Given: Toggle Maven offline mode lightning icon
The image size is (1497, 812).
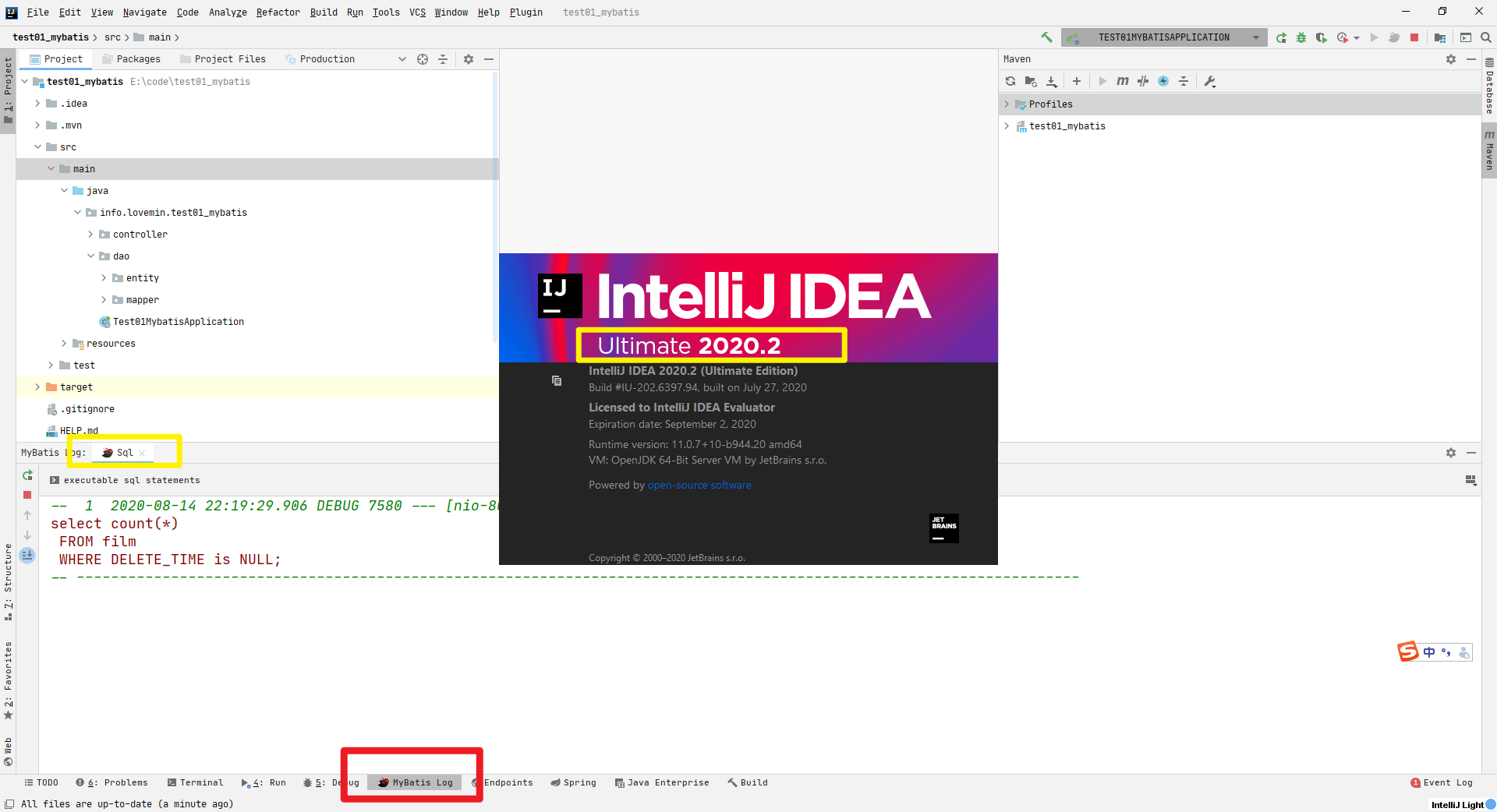Looking at the screenshot, I should pos(1164,81).
